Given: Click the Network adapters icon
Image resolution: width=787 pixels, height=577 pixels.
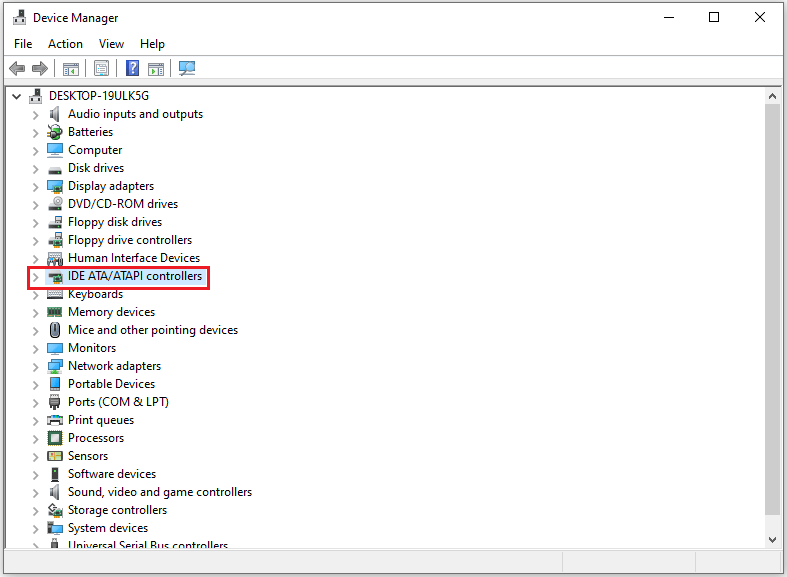Looking at the screenshot, I should (x=55, y=366).
